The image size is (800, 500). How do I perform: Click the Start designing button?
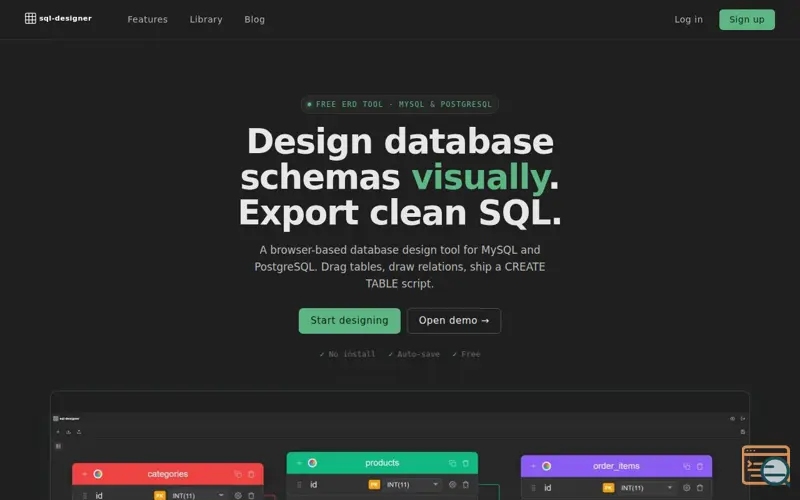tap(349, 320)
